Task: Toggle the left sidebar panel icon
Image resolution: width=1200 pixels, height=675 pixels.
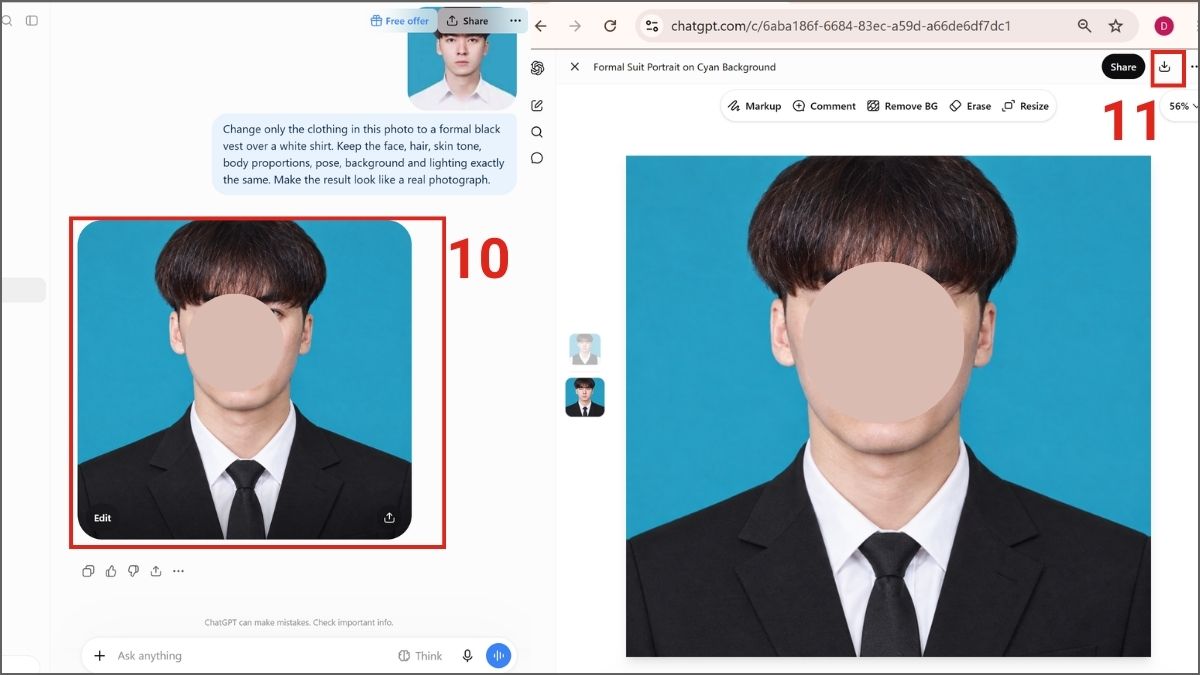Action: coord(32,20)
